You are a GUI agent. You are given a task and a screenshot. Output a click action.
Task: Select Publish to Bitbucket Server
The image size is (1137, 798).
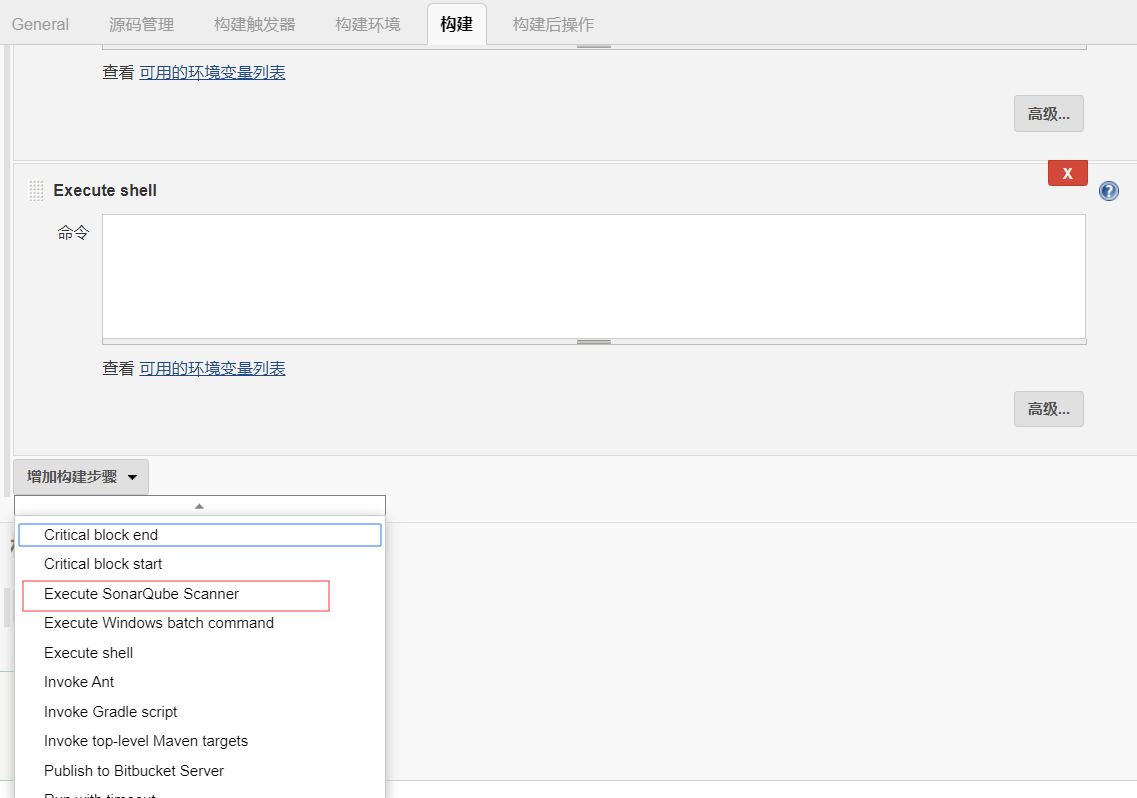(135, 770)
